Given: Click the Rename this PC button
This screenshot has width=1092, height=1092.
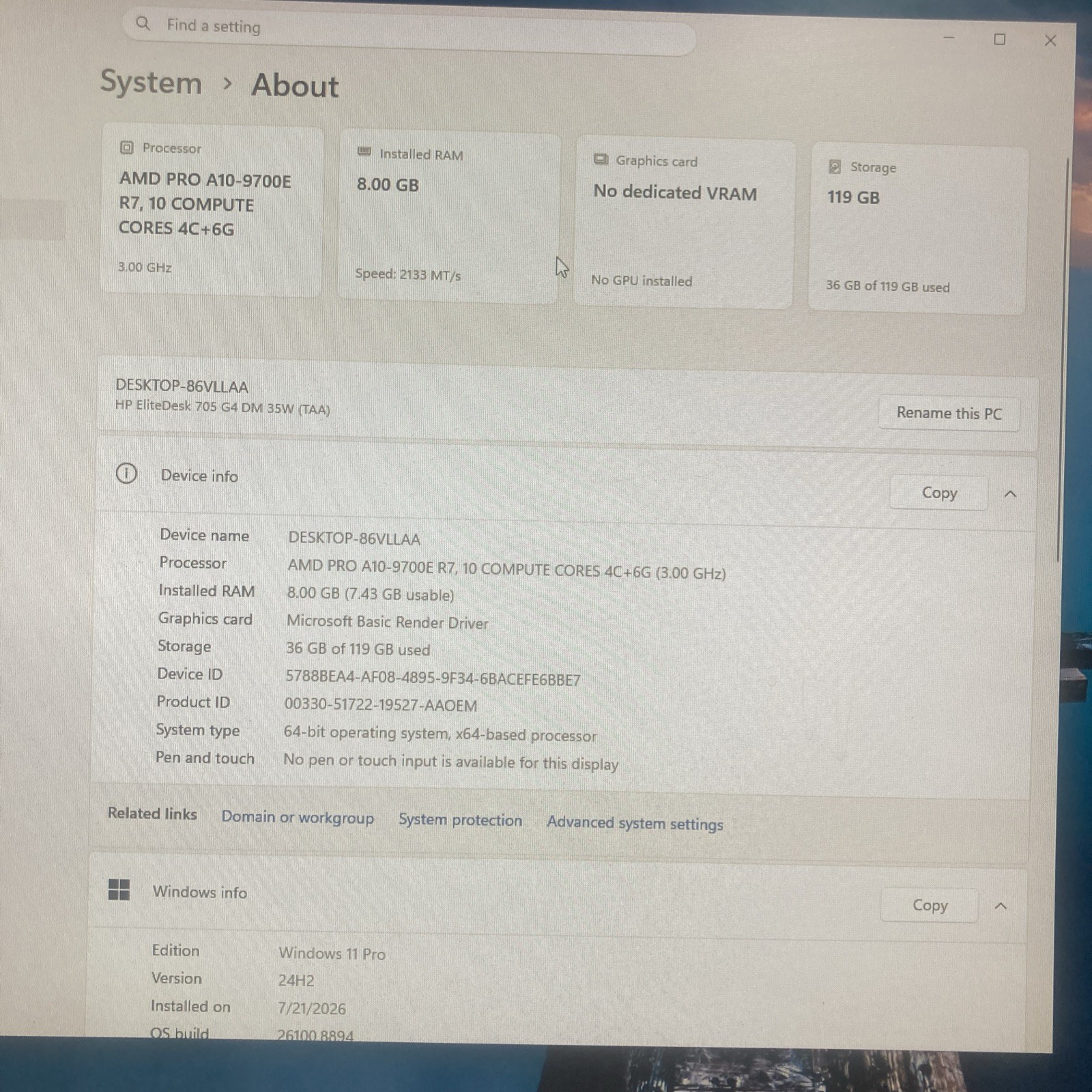Looking at the screenshot, I should tap(949, 413).
